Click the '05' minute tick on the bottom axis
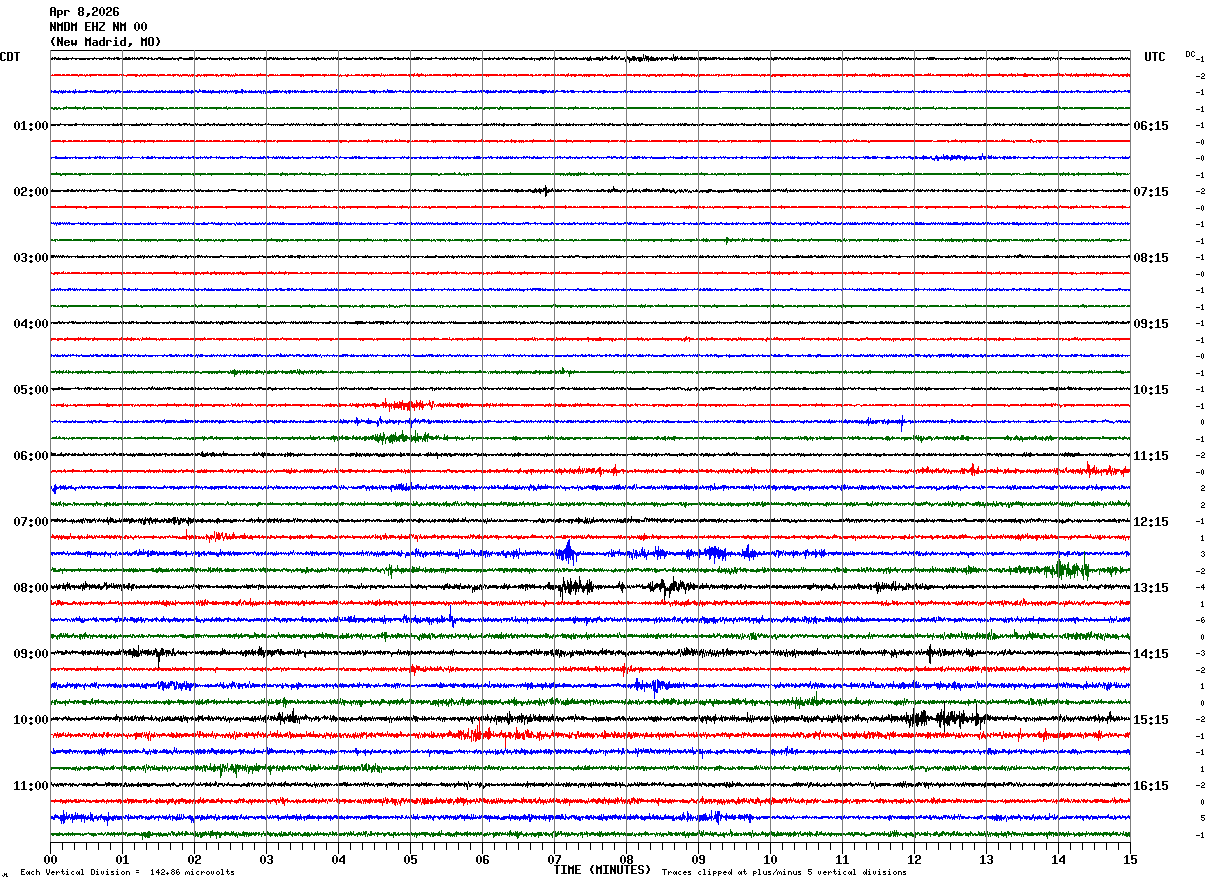Screen dimensions: 1210x886 410,859
